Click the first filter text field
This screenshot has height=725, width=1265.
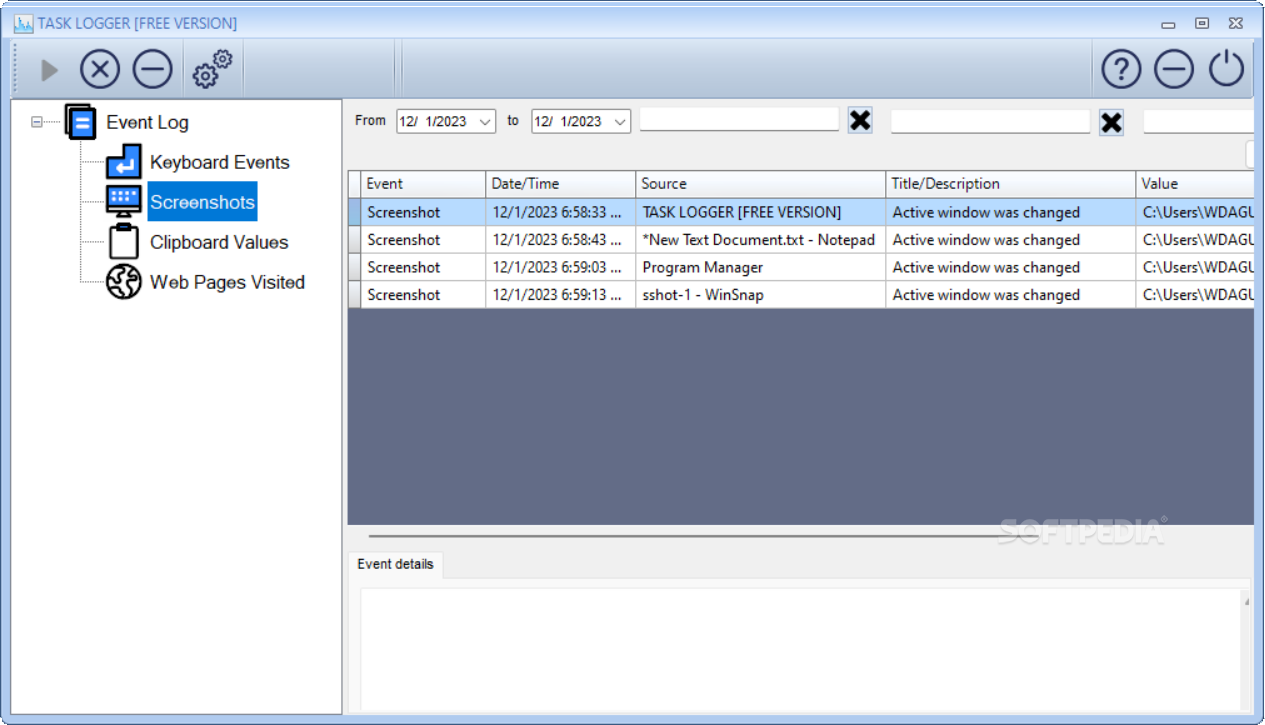point(739,120)
